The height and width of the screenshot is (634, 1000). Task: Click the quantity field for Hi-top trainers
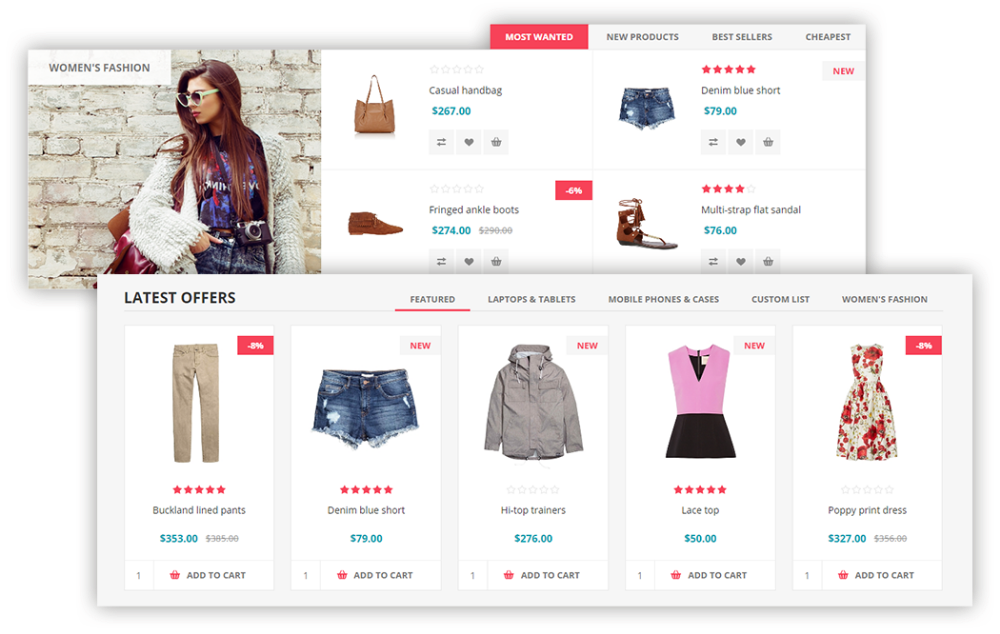pos(472,575)
